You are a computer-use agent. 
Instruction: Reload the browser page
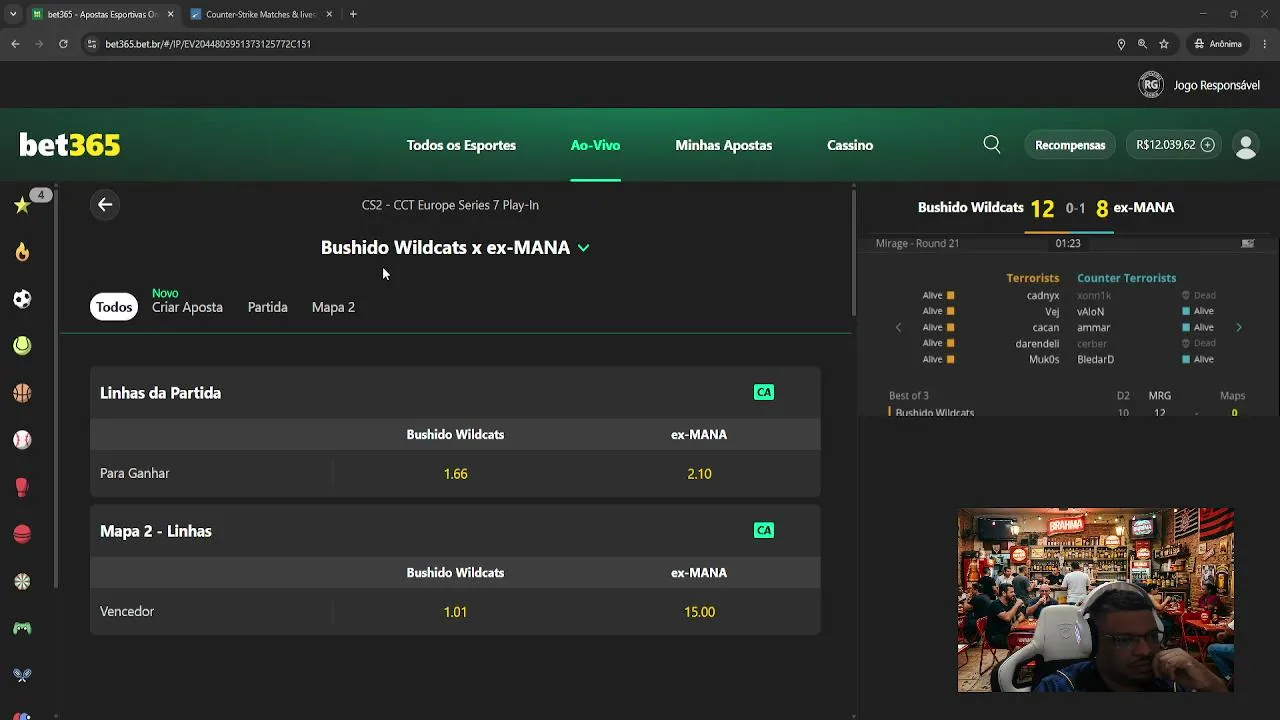tap(63, 44)
